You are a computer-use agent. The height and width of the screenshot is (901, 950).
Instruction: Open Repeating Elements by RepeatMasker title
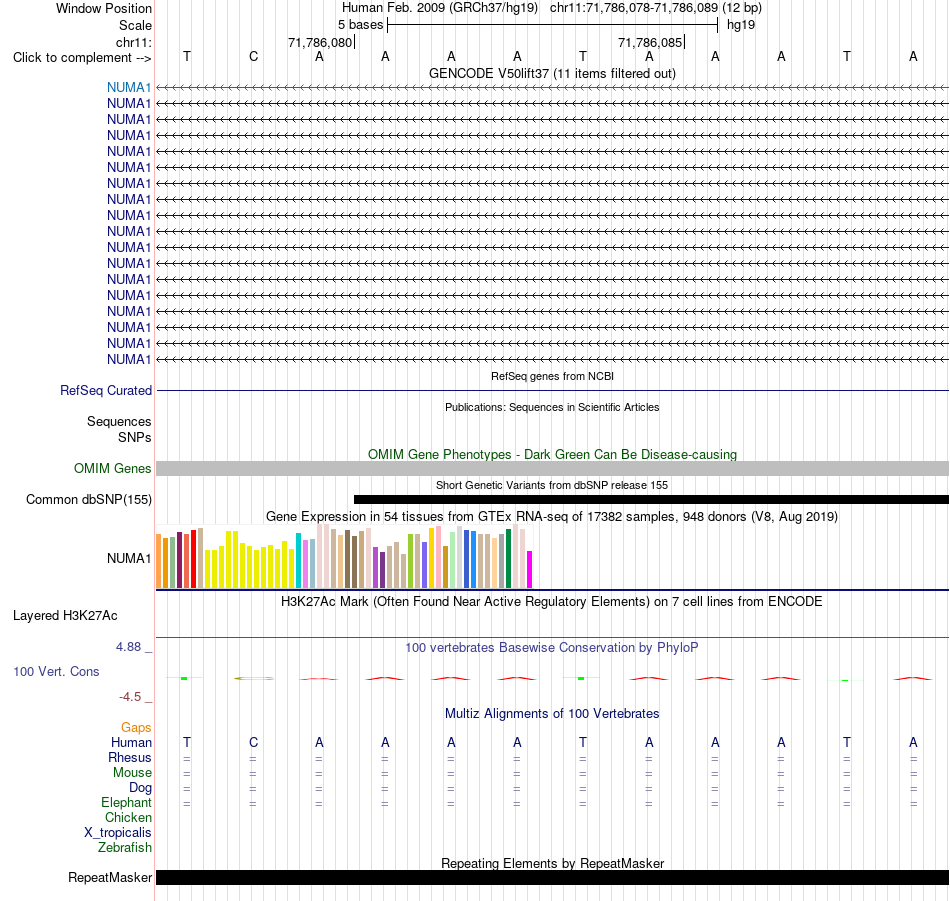(552, 863)
